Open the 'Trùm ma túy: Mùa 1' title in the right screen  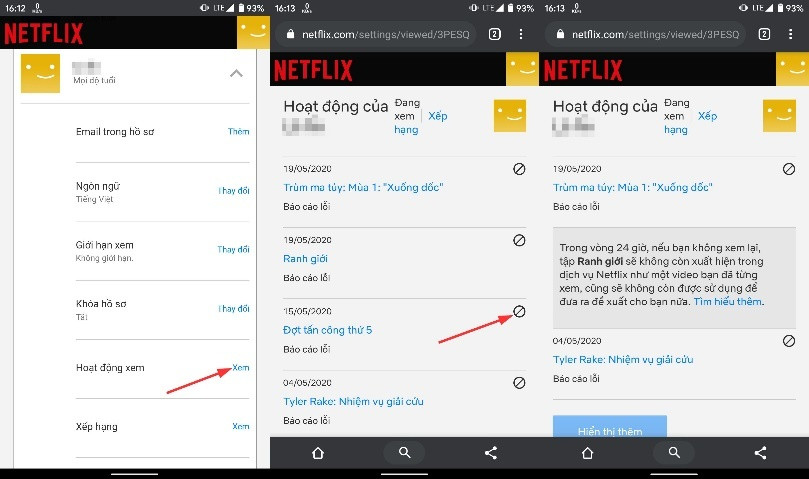pyautogui.click(x=633, y=187)
